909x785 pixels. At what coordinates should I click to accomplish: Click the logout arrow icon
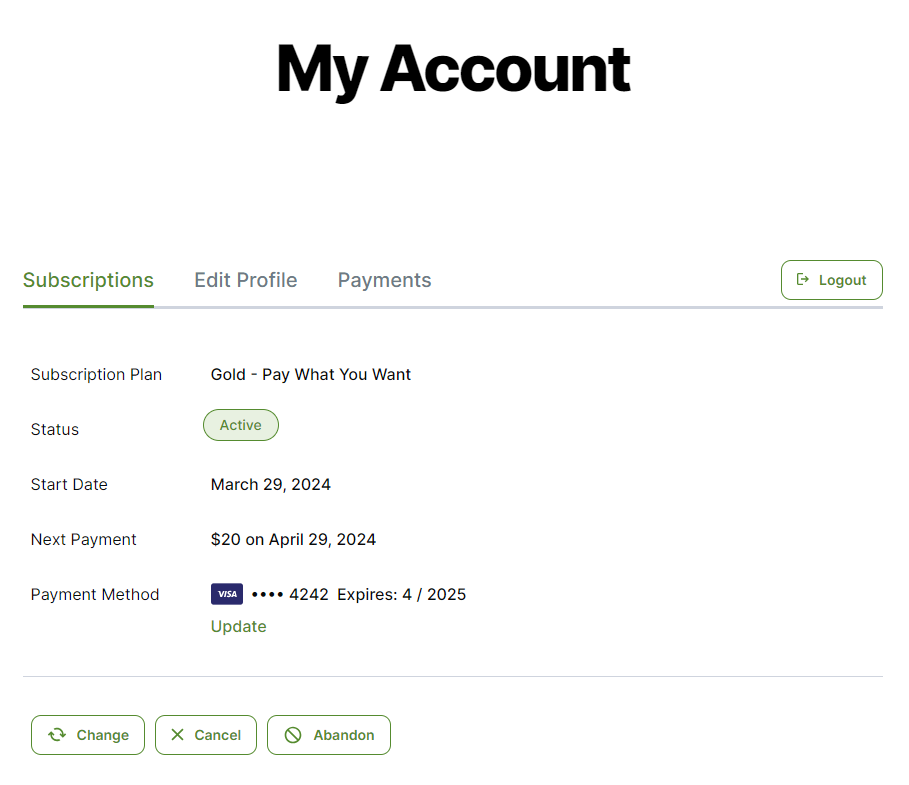(x=802, y=279)
